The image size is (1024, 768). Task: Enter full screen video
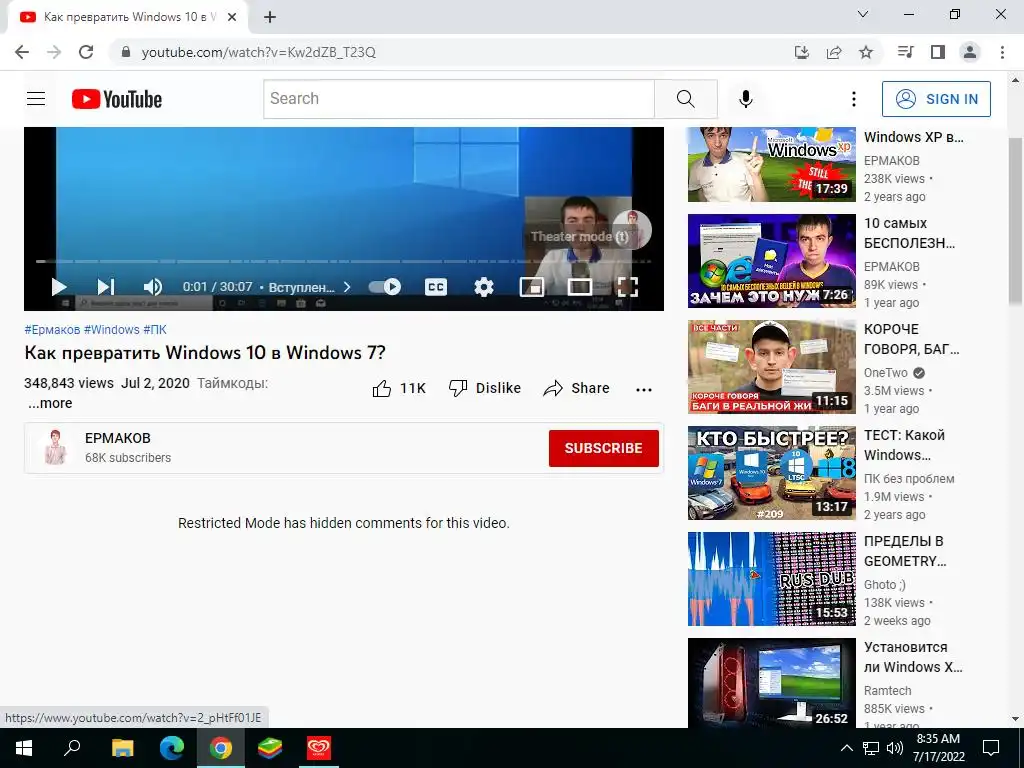pos(628,287)
